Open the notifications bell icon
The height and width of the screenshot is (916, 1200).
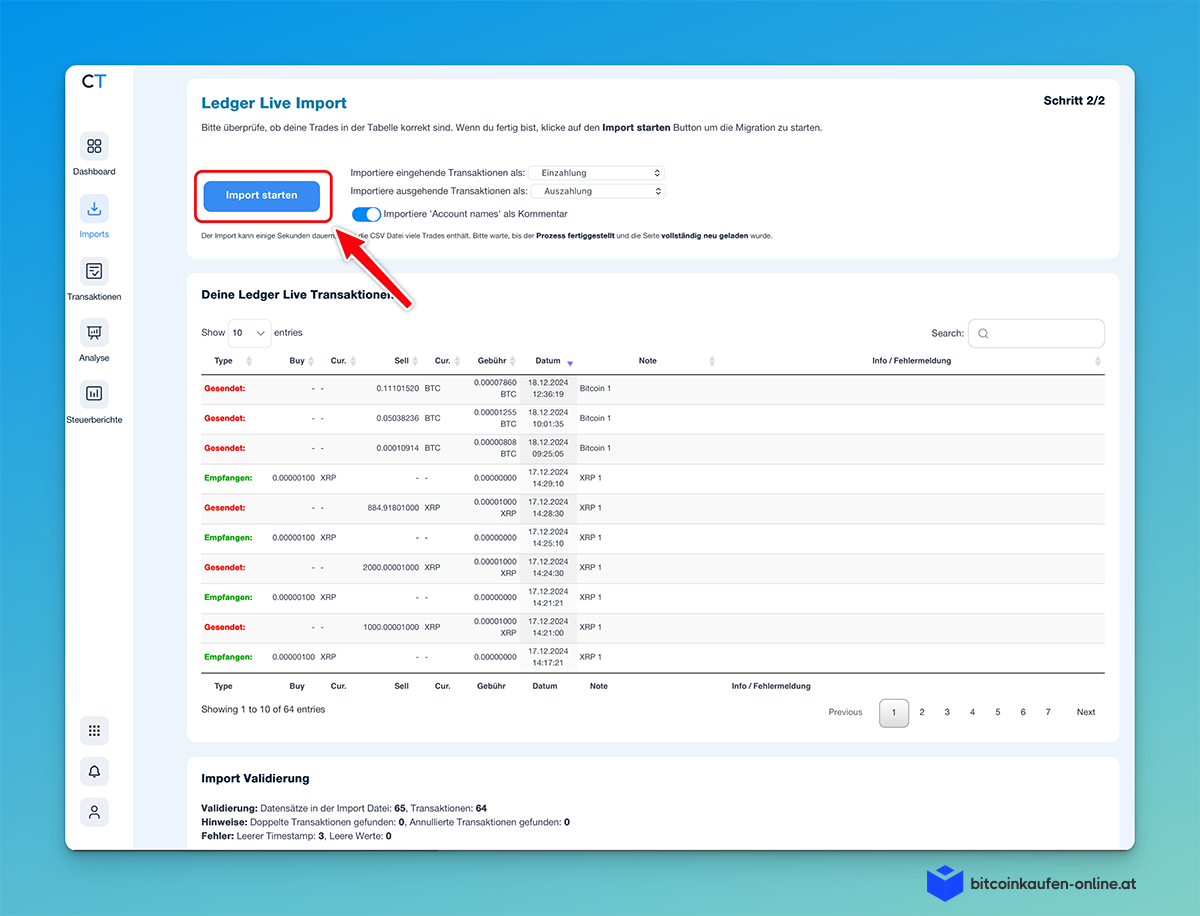[94, 771]
